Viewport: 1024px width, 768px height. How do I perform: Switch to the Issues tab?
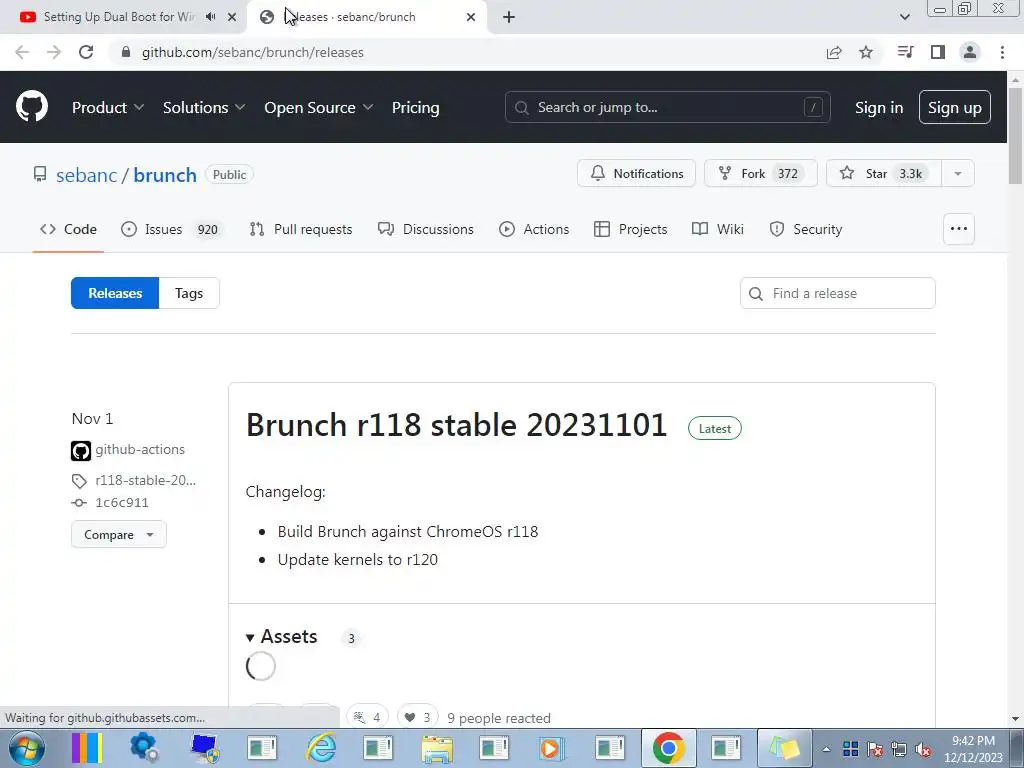click(172, 229)
